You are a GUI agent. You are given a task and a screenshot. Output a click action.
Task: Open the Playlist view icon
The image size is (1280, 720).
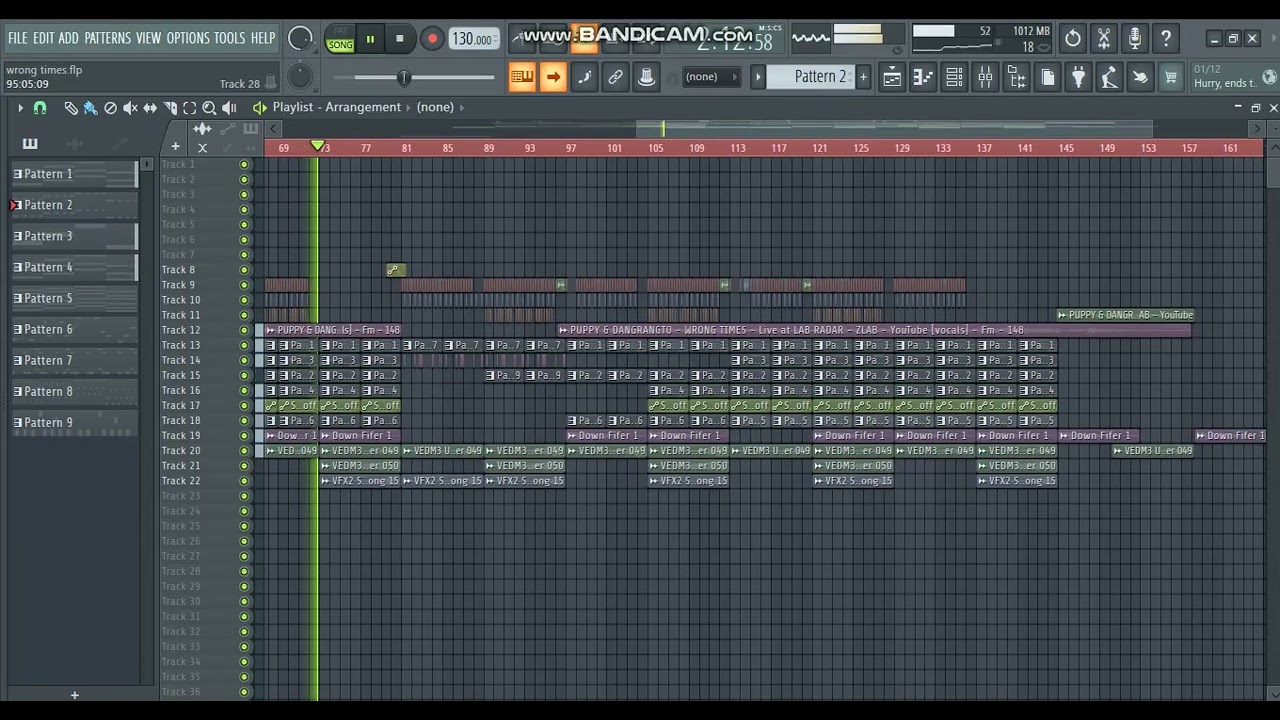coord(892,77)
